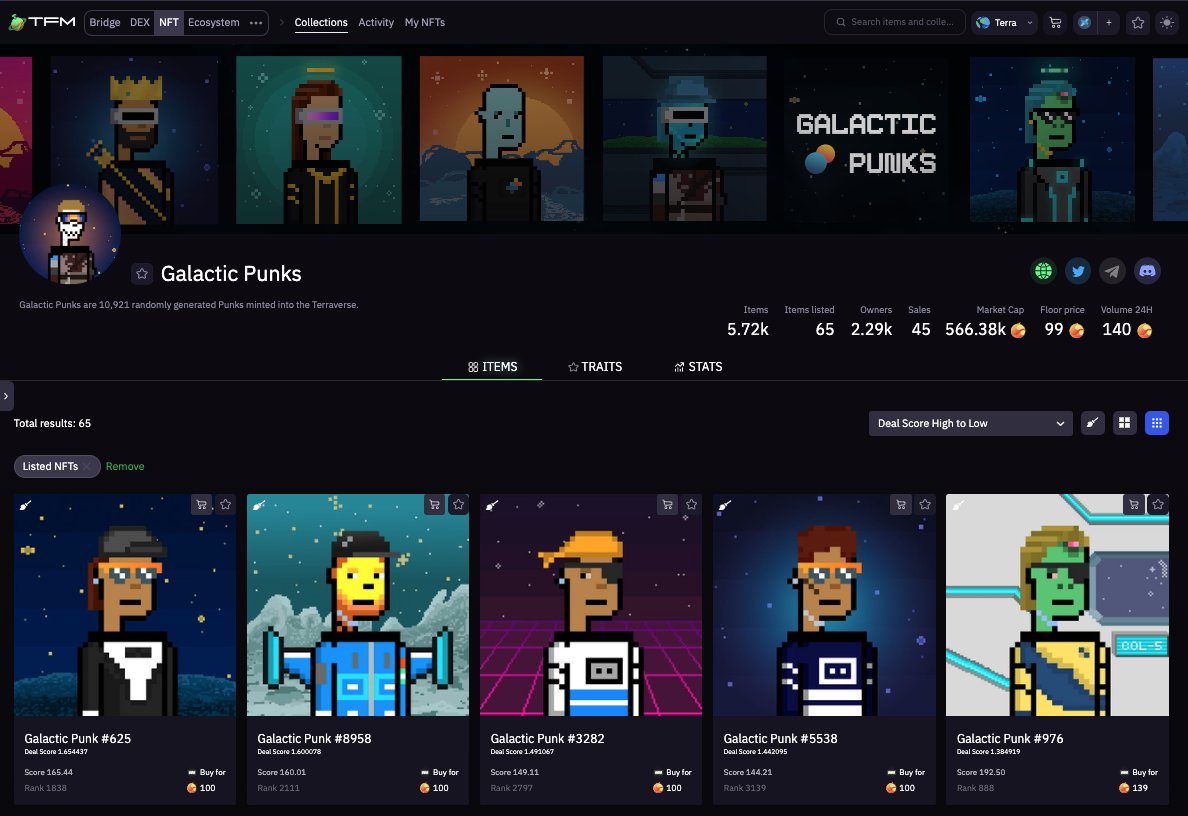Viewport: 1188px width, 816px height.
Task: Open the Deal Score High to Low dropdown
Action: [x=971, y=424]
